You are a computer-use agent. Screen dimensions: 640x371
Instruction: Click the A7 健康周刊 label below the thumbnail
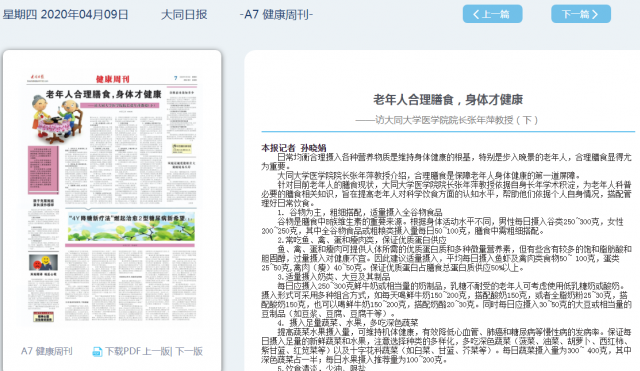click(x=47, y=351)
